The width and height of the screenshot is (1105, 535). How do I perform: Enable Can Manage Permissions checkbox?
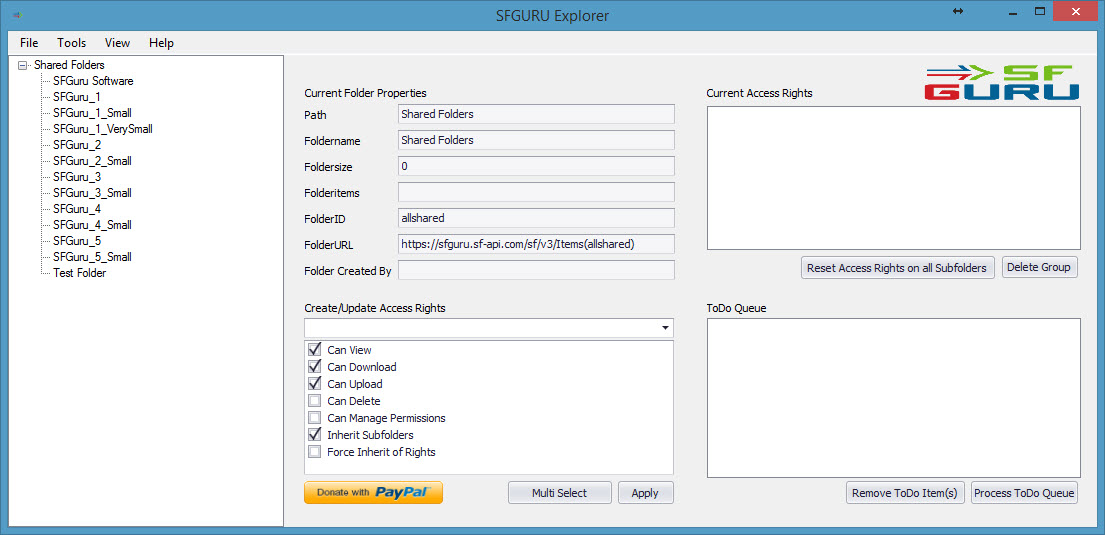click(314, 418)
